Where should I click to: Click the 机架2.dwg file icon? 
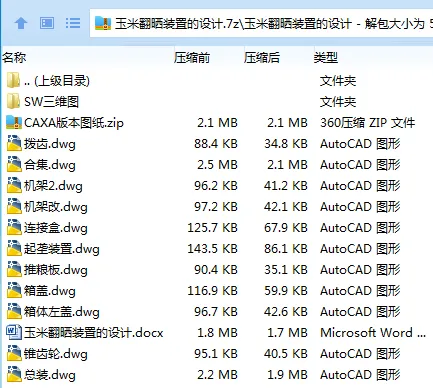coord(14,185)
